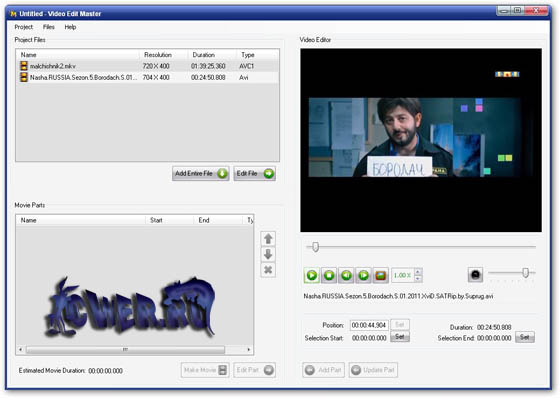Set Selection Start with its Set button
This screenshot has height=398, width=560.
coord(400,337)
